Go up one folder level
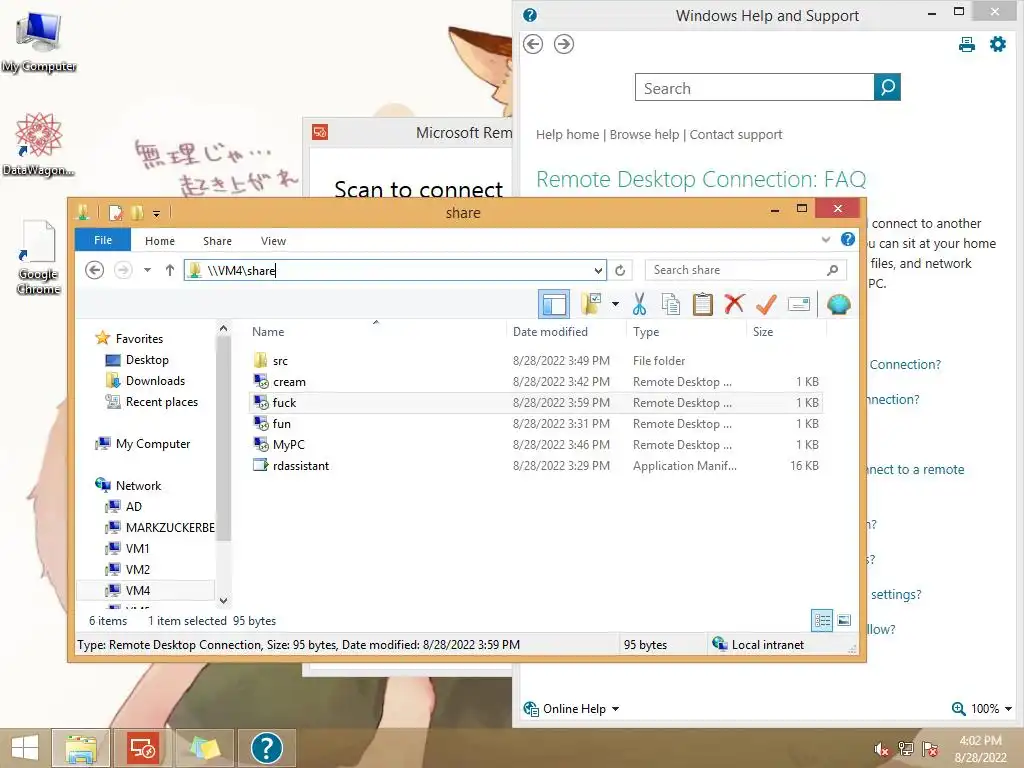1024x768 pixels. pos(170,270)
